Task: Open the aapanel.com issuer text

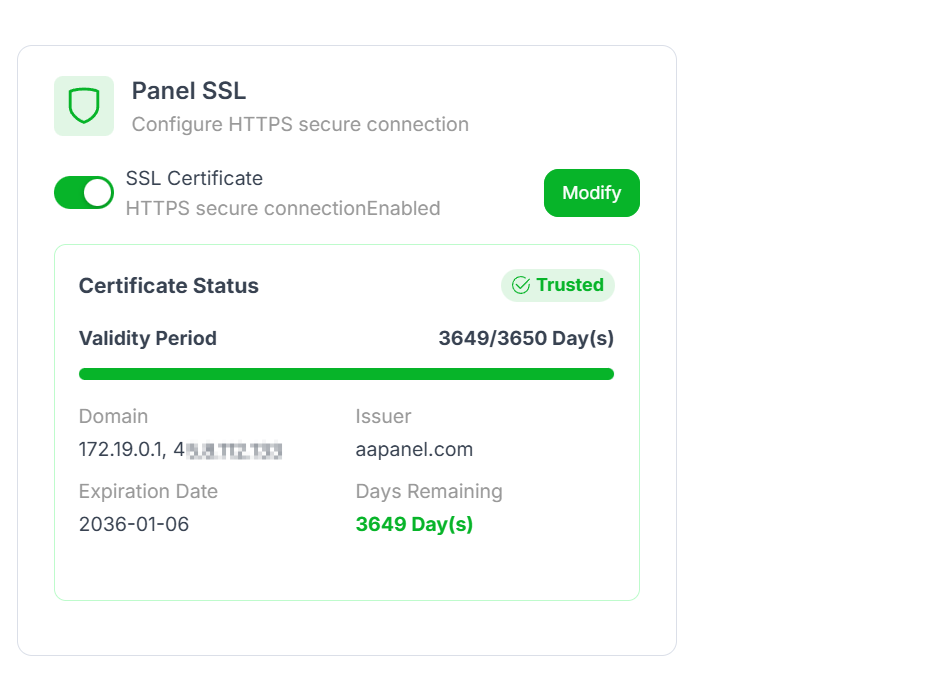Action: [x=414, y=450]
